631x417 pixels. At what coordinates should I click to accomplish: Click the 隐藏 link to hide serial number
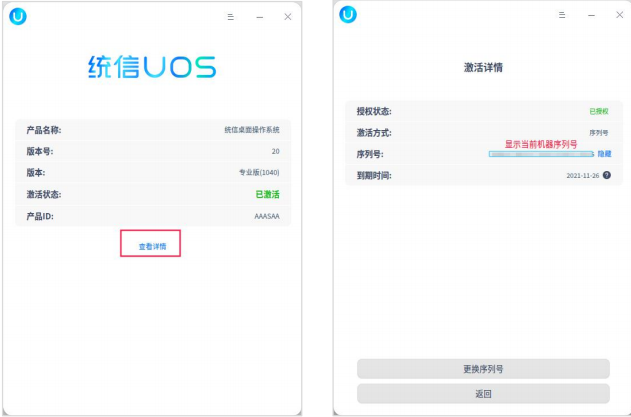click(604, 154)
